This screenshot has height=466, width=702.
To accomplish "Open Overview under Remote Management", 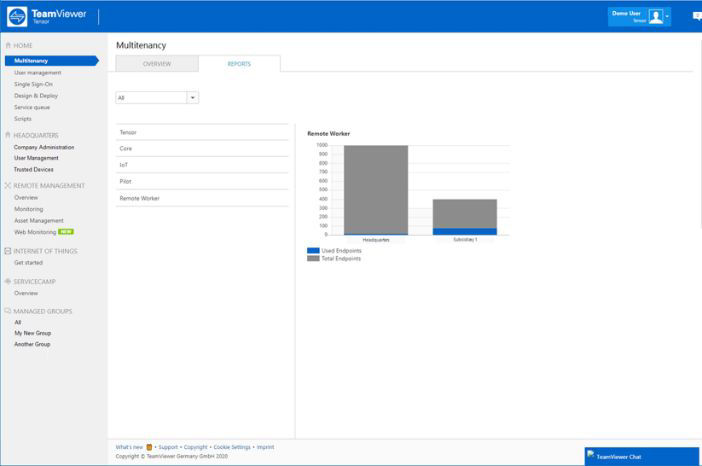I will (26, 197).
